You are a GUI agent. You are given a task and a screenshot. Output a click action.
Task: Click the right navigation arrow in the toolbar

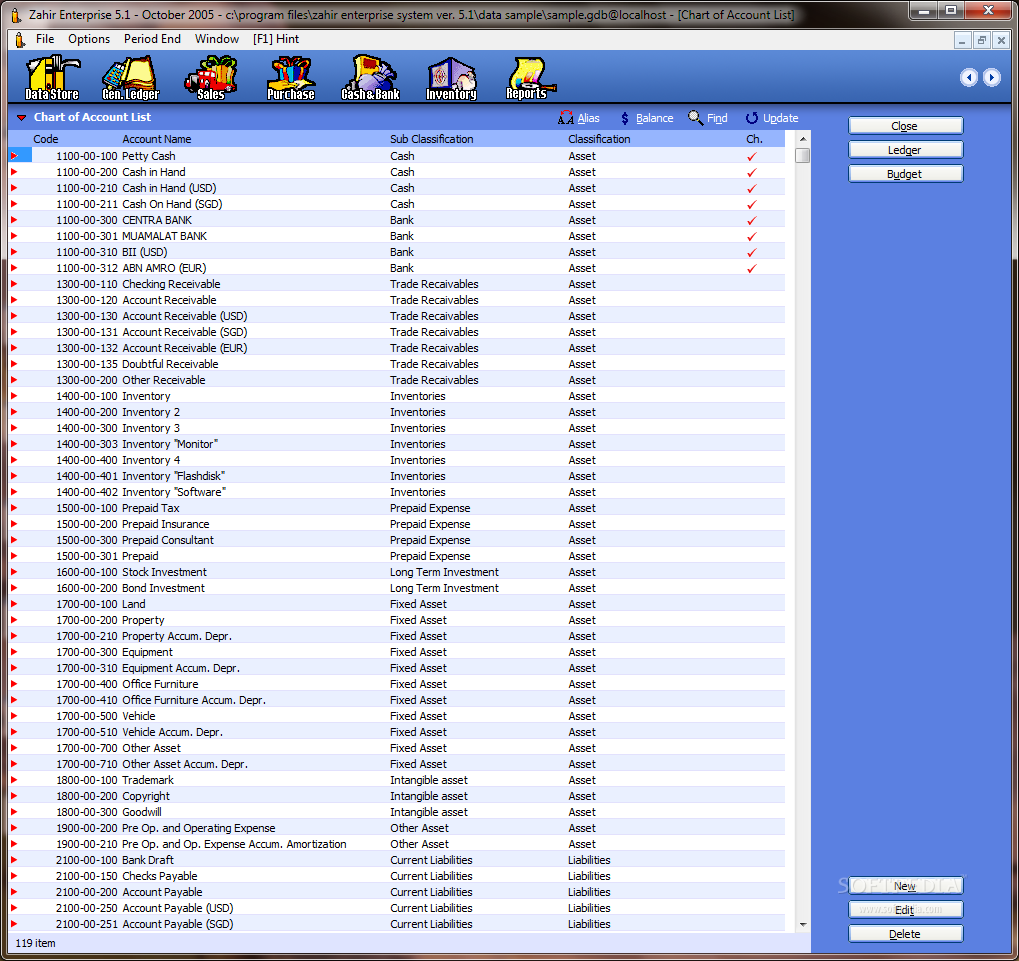(992, 77)
